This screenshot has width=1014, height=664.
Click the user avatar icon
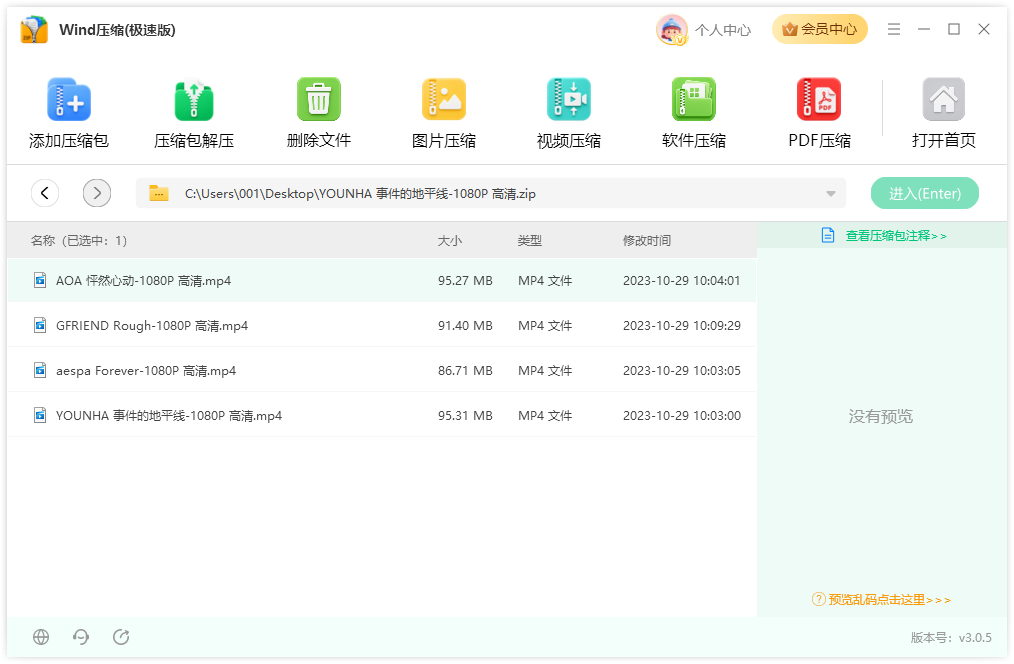pos(672,30)
